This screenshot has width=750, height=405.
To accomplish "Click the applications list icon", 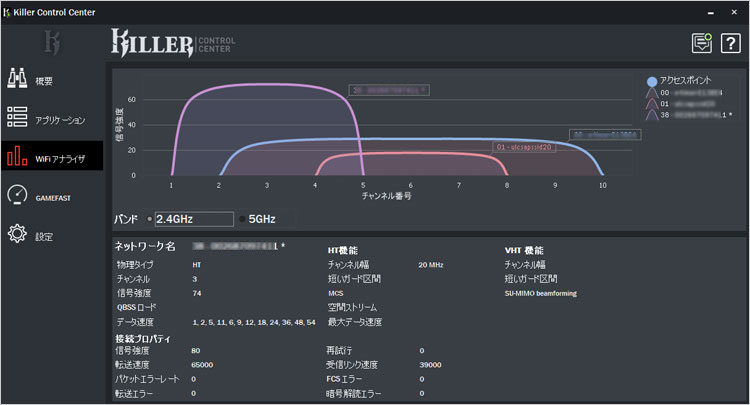I will point(17,117).
